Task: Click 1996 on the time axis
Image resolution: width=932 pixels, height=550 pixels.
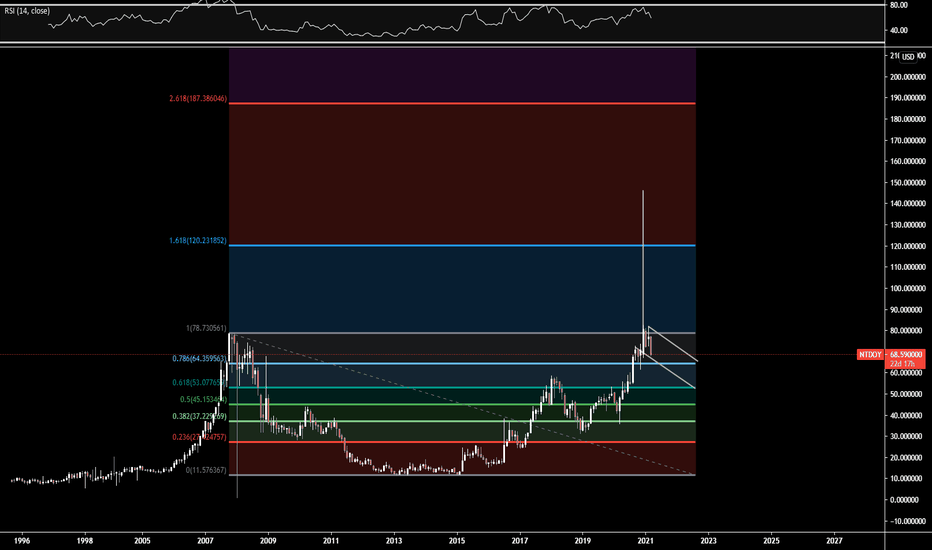Action: click(22, 540)
